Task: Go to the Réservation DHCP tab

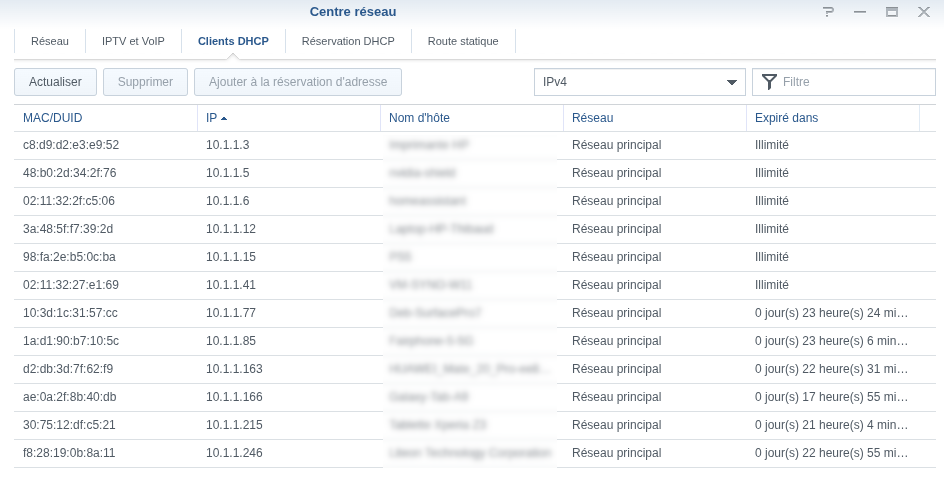Action: [348, 41]
